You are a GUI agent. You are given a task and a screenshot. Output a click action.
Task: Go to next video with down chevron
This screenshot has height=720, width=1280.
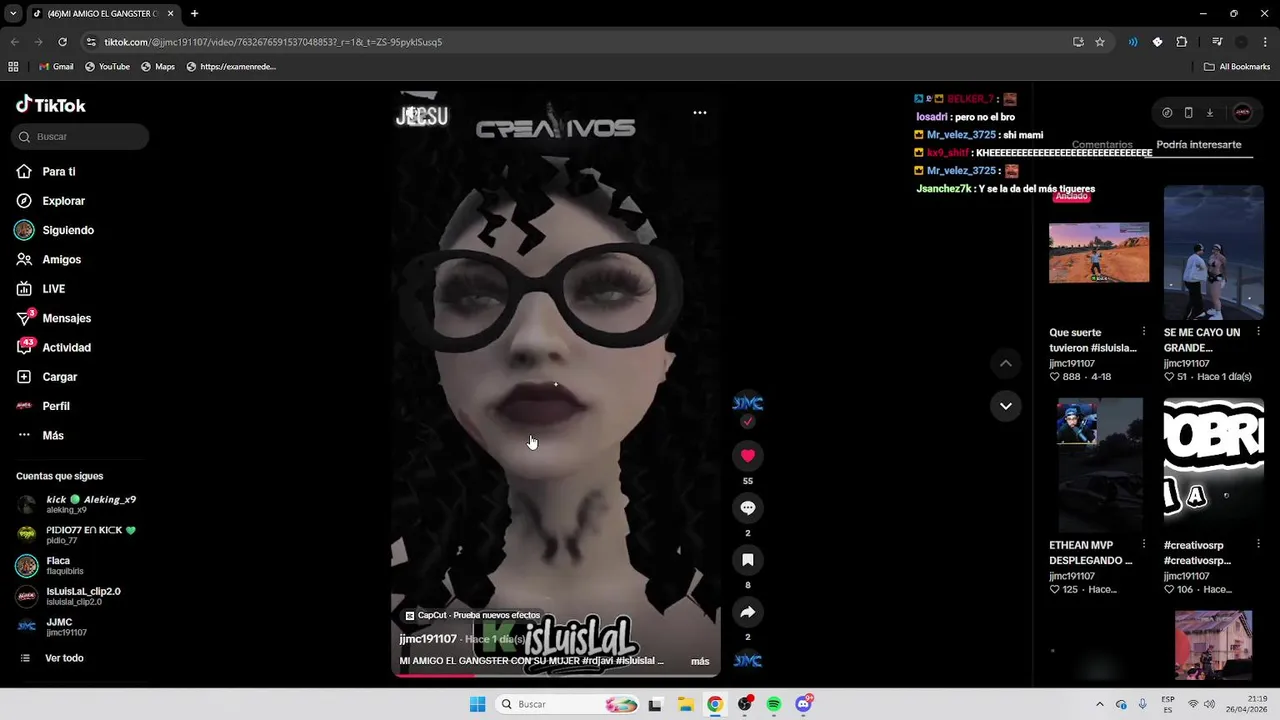1006,406
